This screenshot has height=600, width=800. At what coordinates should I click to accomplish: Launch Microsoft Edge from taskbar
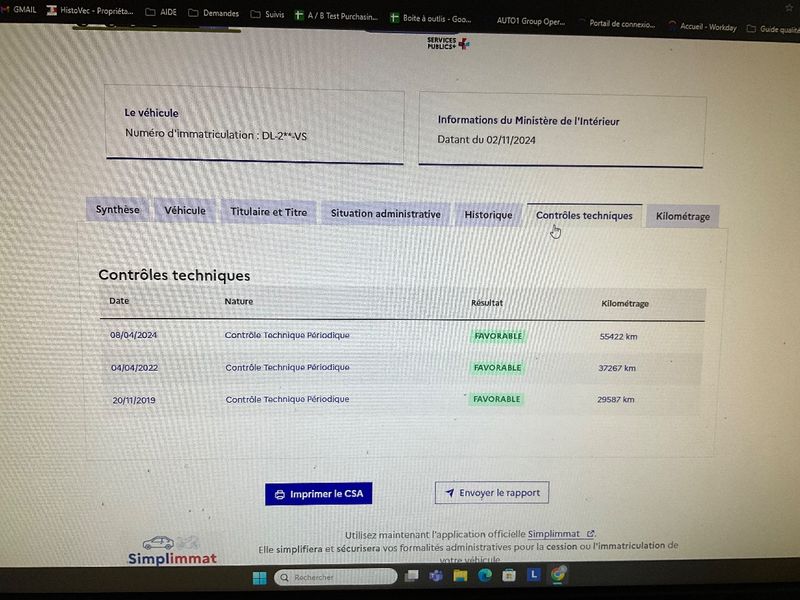click(485, 576)
